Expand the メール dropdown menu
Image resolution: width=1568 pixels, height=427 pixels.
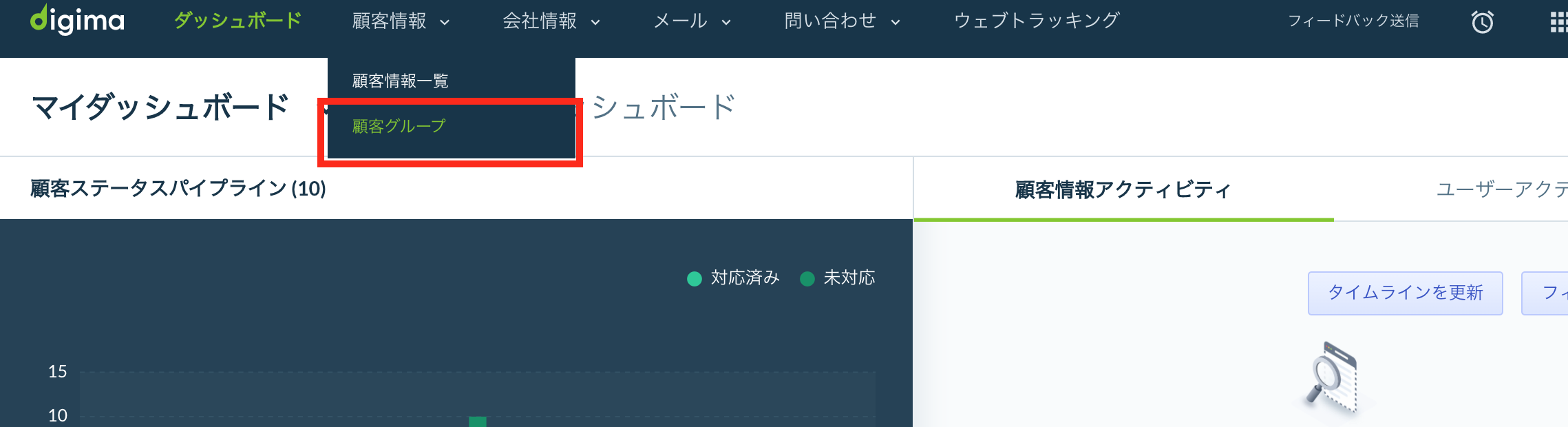(x=692, y=21)
